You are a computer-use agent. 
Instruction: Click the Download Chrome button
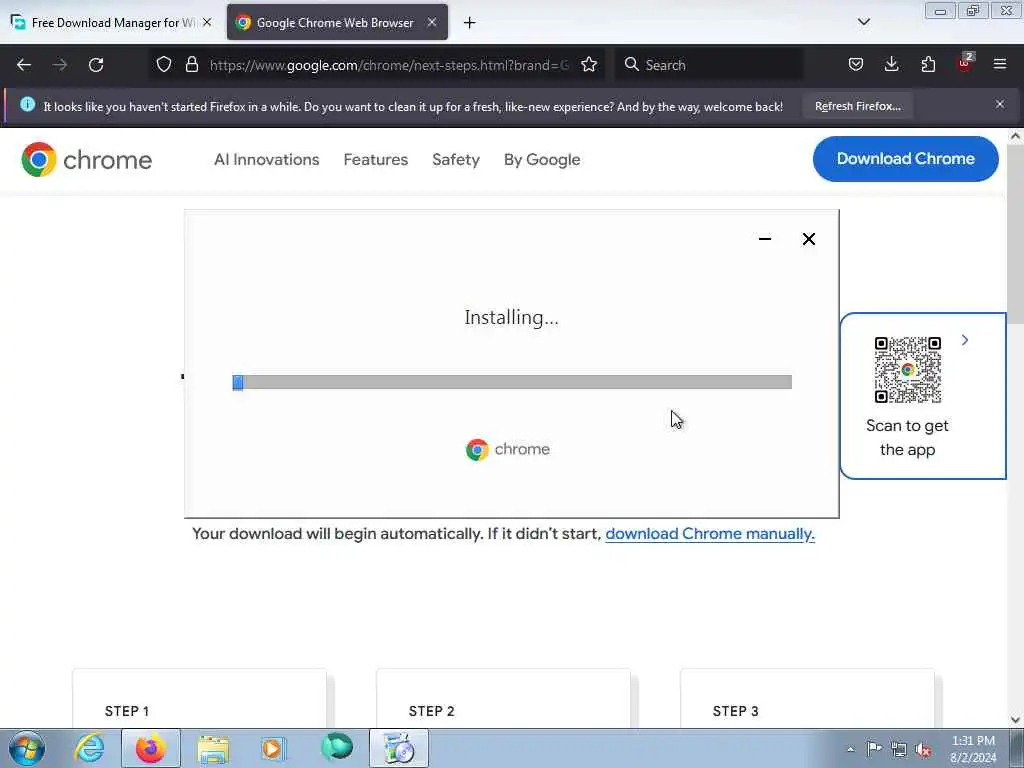906,159
